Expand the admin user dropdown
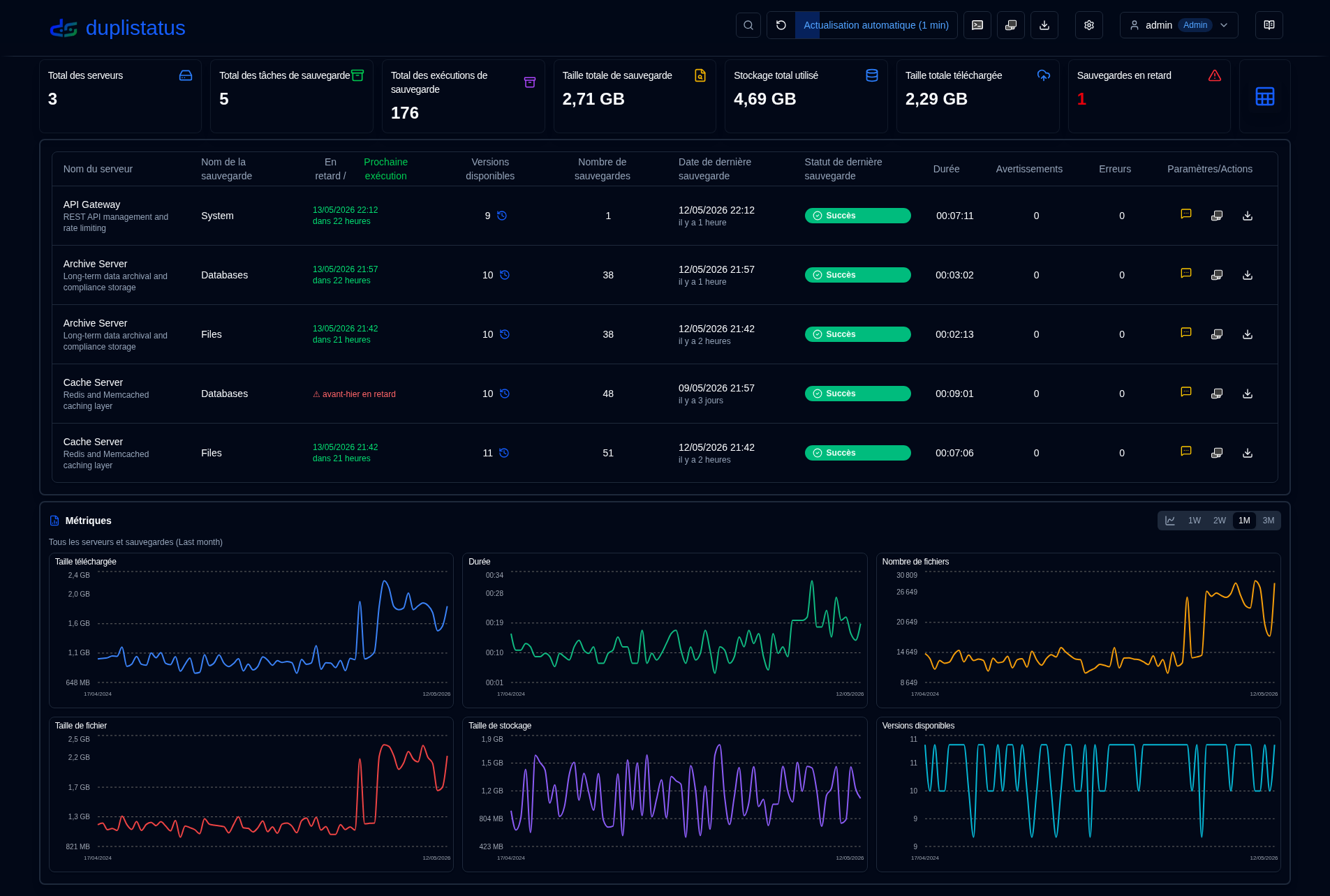The width and height of the screenshot is (1330, 896). click(x=1179, y=25)
